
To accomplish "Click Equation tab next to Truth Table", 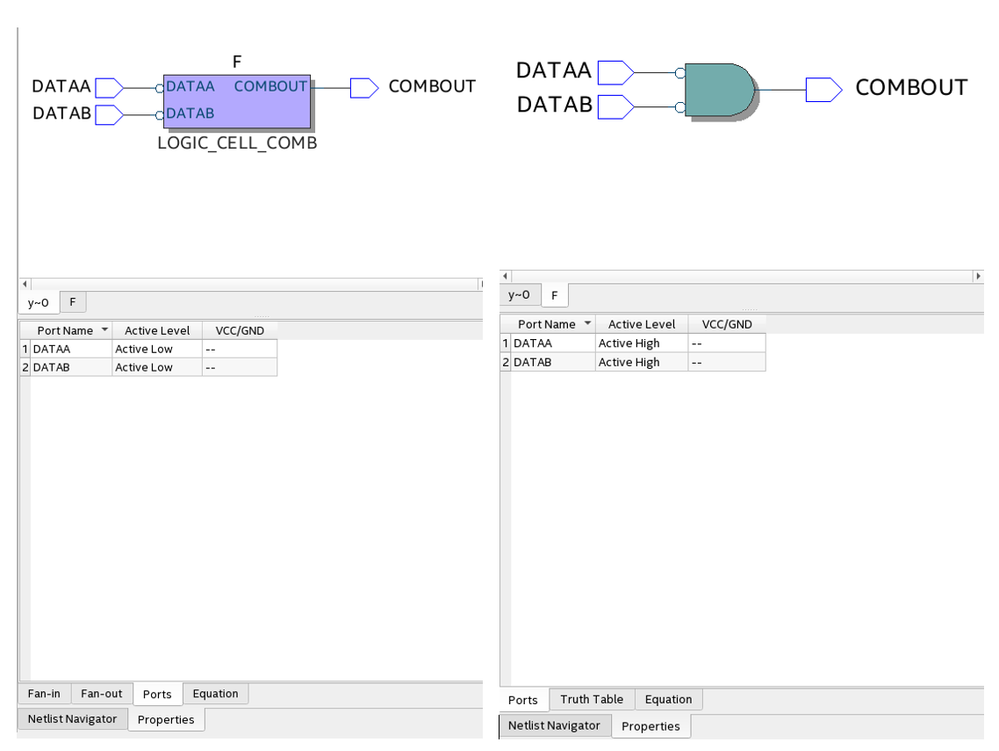I will click(x=668, y=699).
